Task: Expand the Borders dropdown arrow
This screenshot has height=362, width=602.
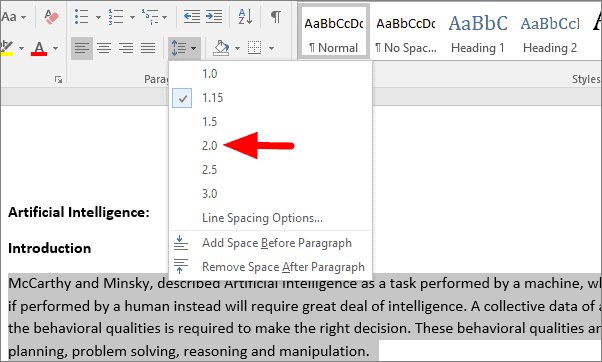Action: coord(271,48)
